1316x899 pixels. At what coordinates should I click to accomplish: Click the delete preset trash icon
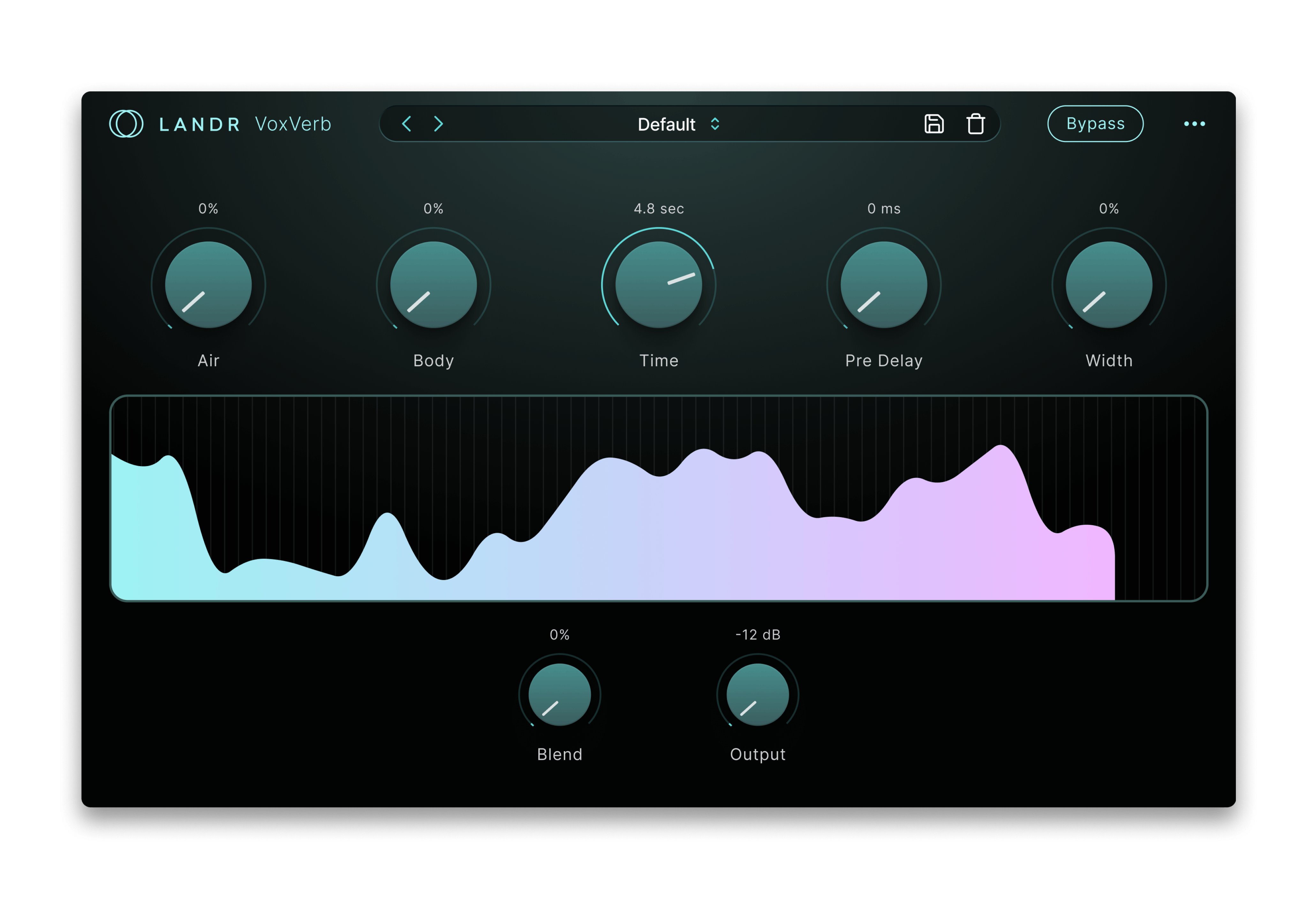(975, 124)
